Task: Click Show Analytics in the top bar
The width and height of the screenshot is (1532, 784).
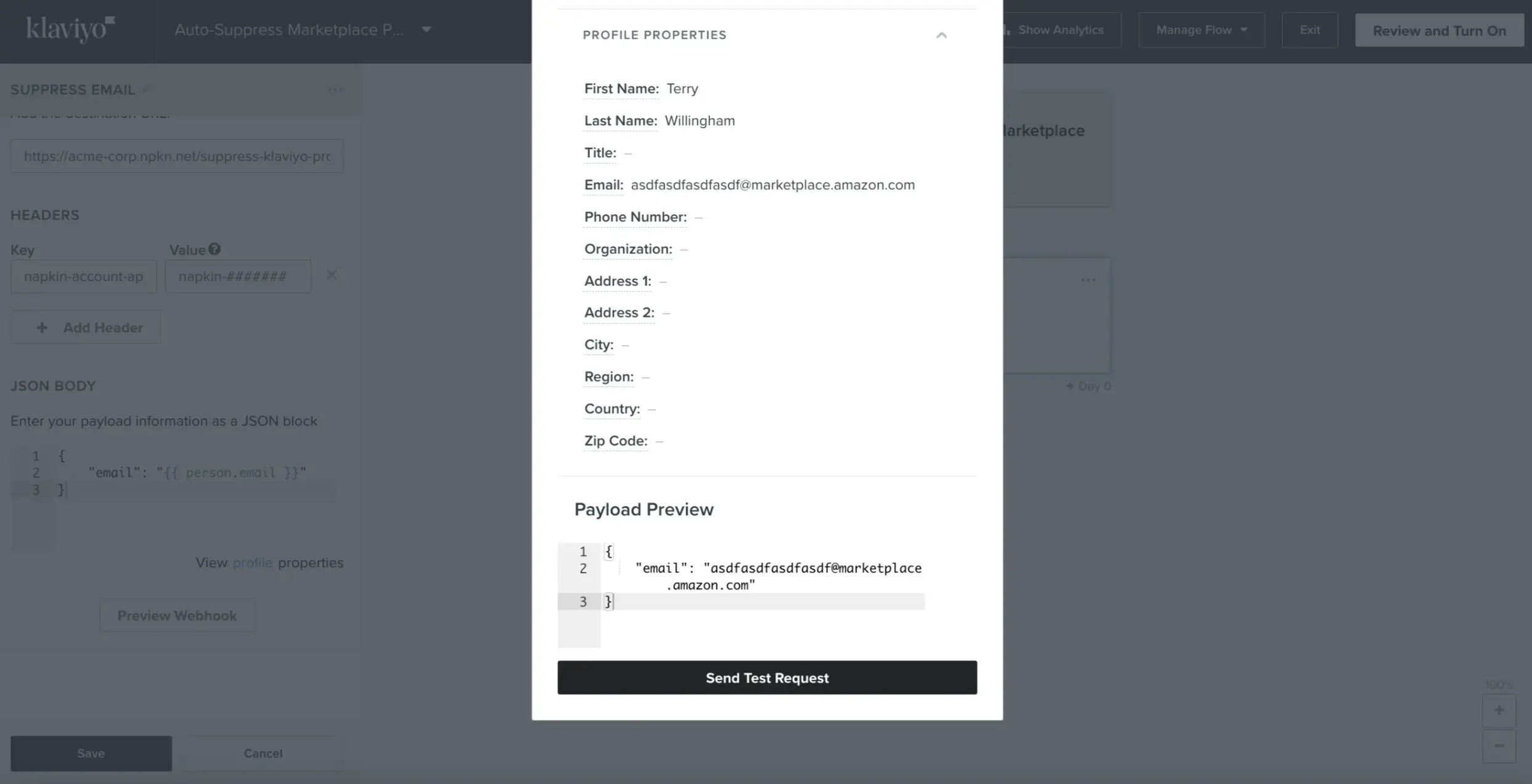Action: tap(1061, 29)
